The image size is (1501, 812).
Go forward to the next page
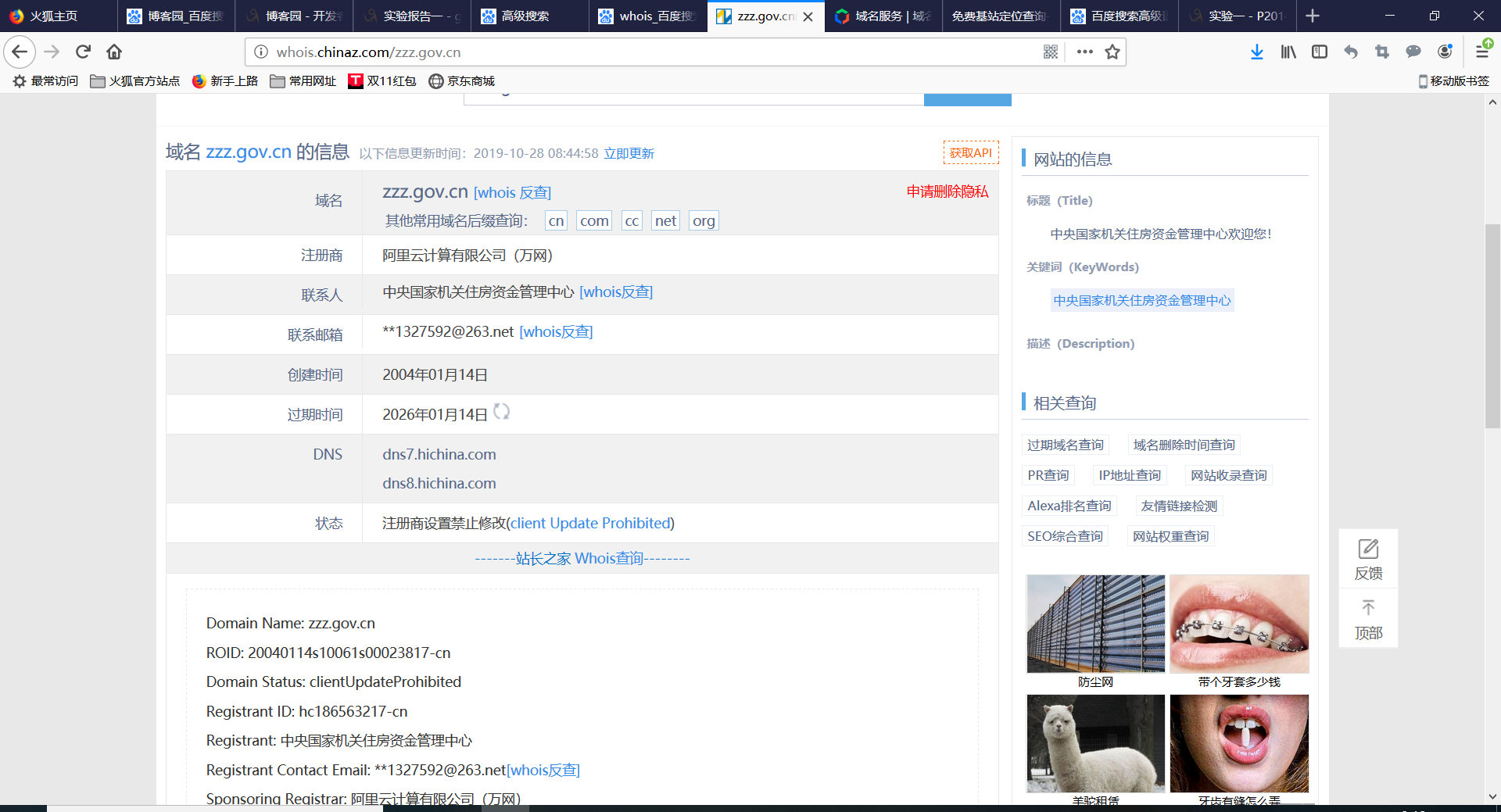click(x=52, y=52)
